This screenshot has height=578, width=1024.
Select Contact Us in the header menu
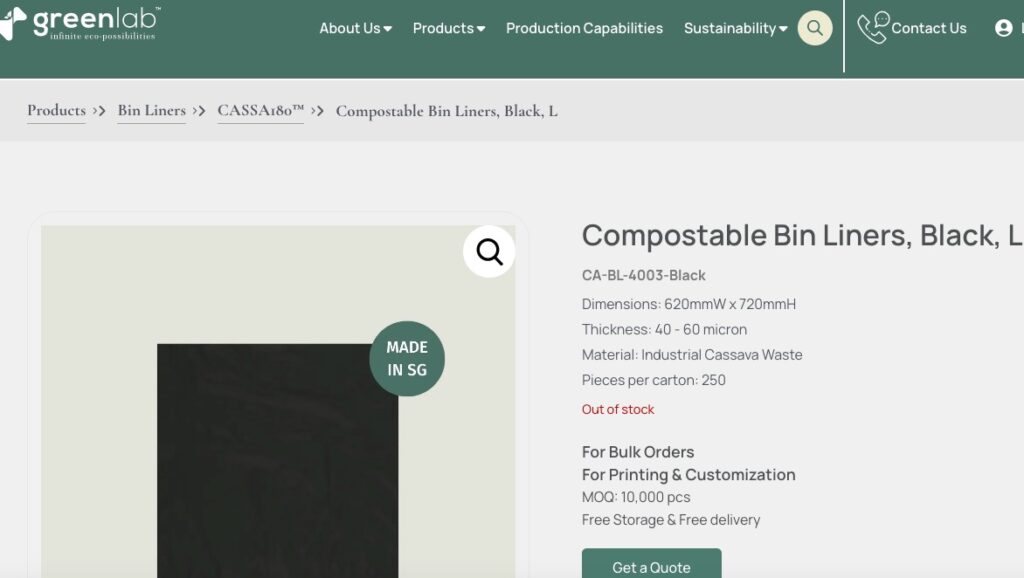click(925, 28)
